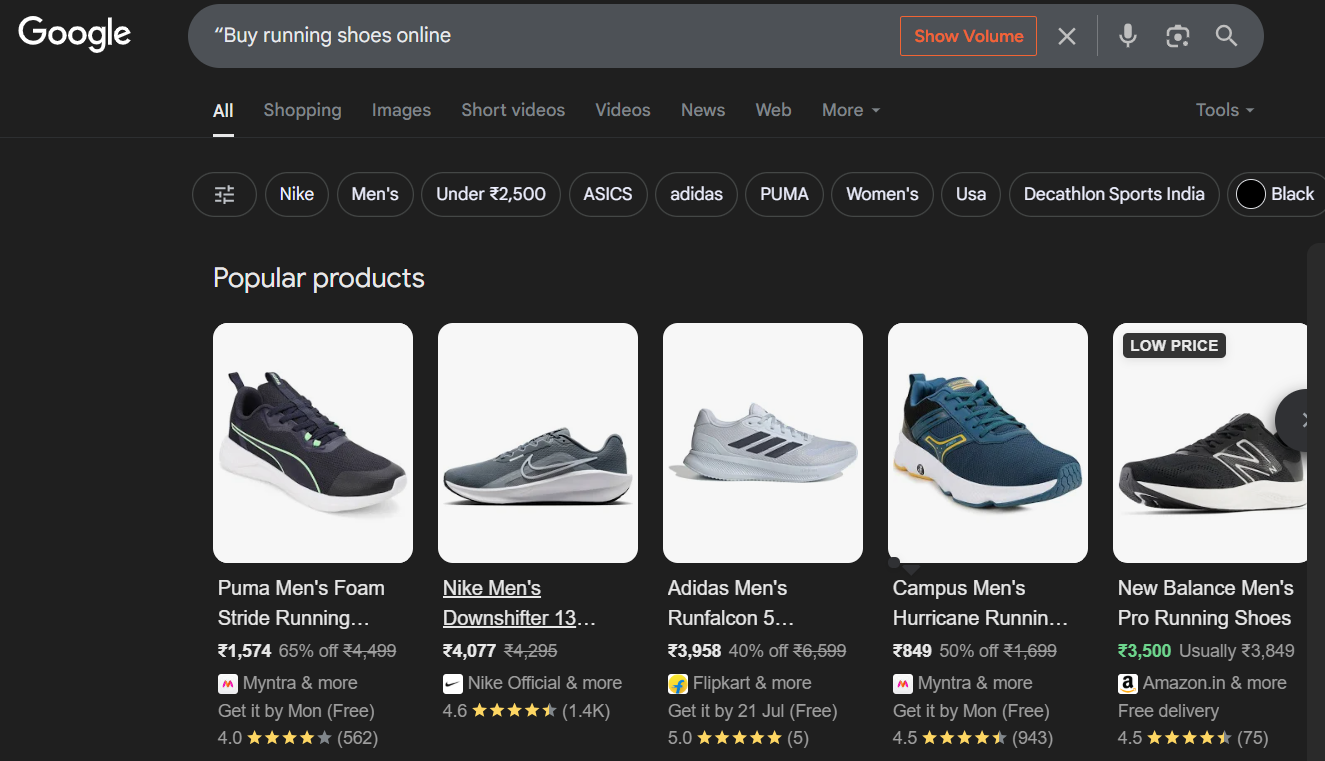Click the 4.0 star rating (562)
Viewport: 1325px width, 761px height.
[298, 739]
